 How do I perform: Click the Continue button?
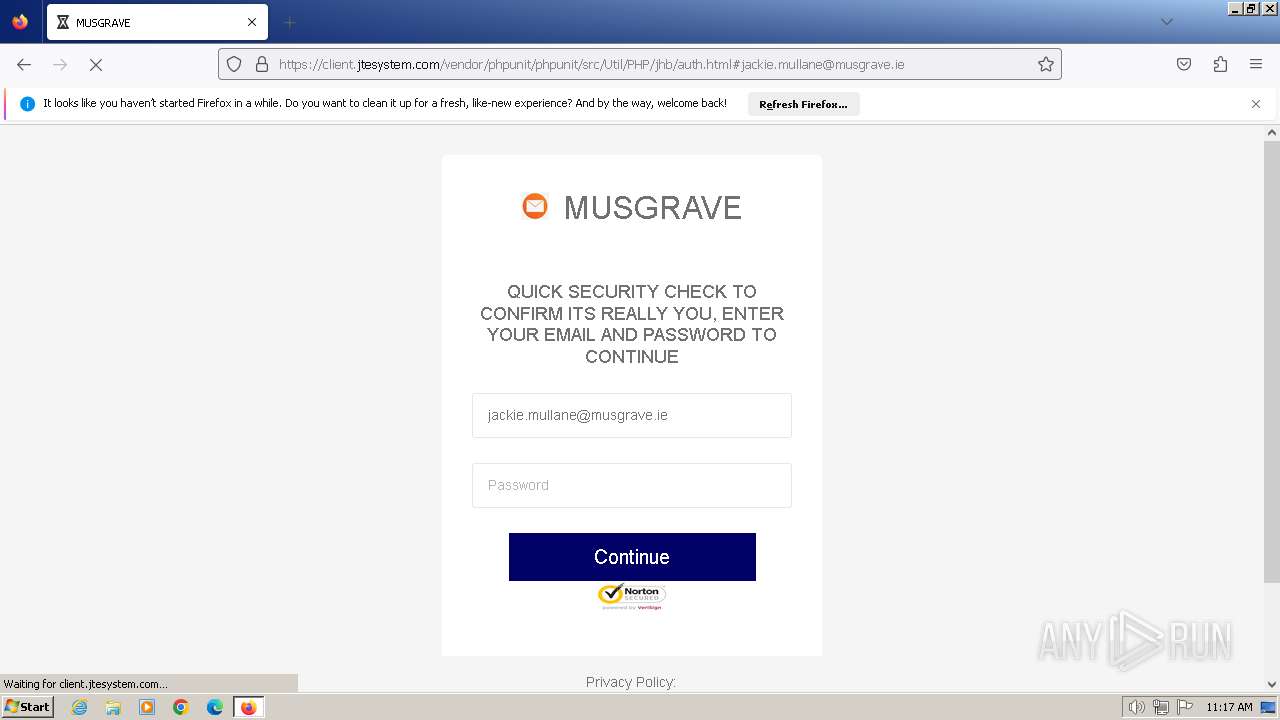tap(632, 557)
